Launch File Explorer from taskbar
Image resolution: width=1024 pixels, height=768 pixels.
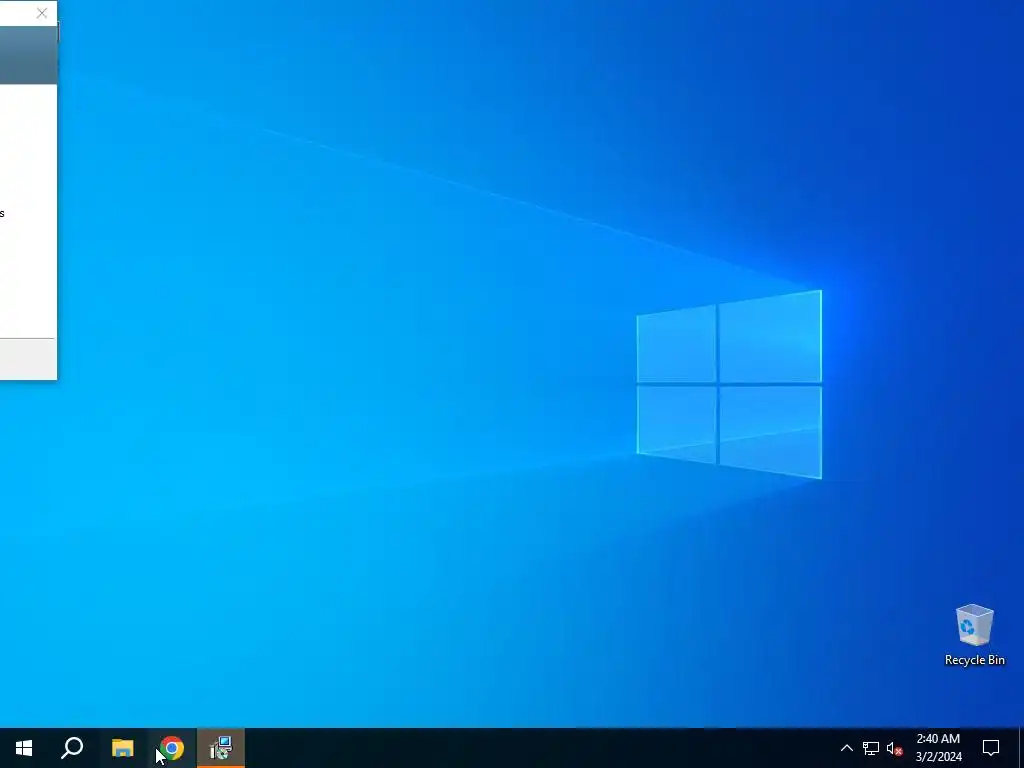pos(122,748)
